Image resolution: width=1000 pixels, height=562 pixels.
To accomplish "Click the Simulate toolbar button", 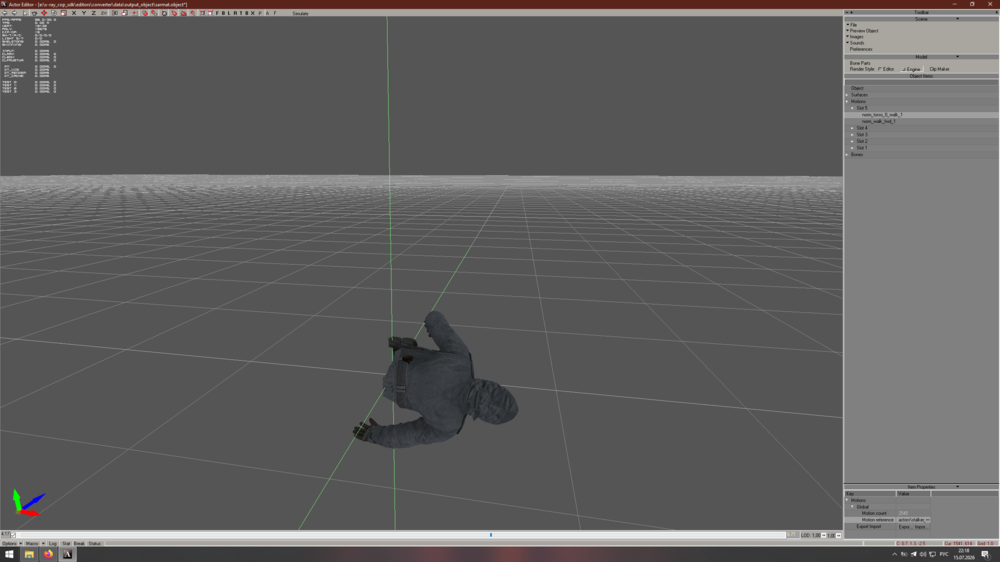I will 300,13.
